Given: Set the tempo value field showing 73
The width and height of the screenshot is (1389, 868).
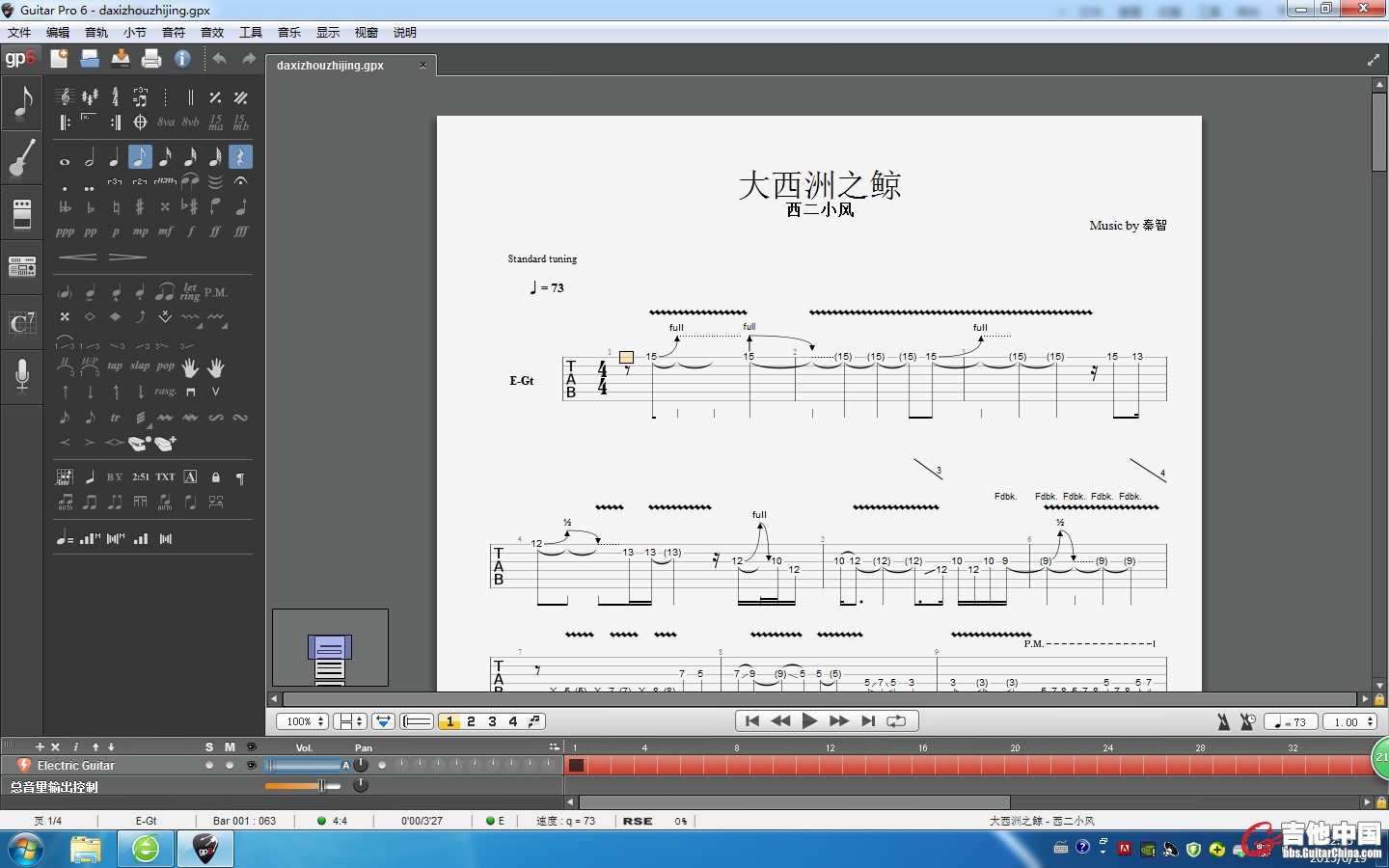Looking at the screenshot, I should coord(1291,721).
